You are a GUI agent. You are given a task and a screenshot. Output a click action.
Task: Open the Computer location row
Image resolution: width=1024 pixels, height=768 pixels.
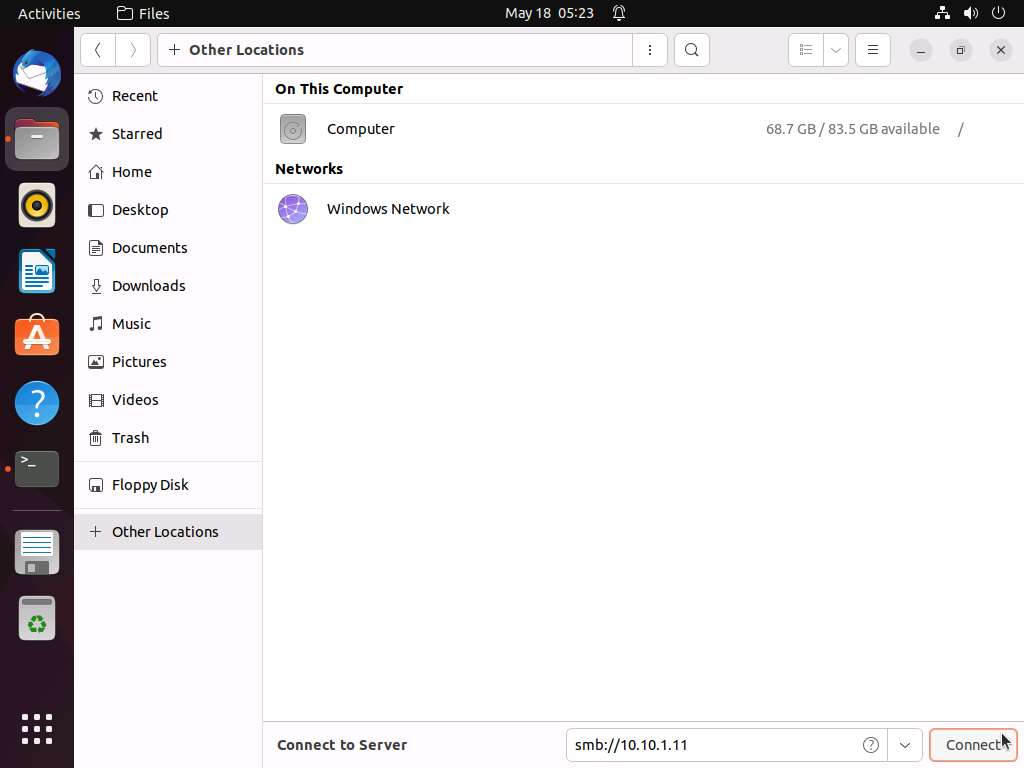(x=361, y=129)
